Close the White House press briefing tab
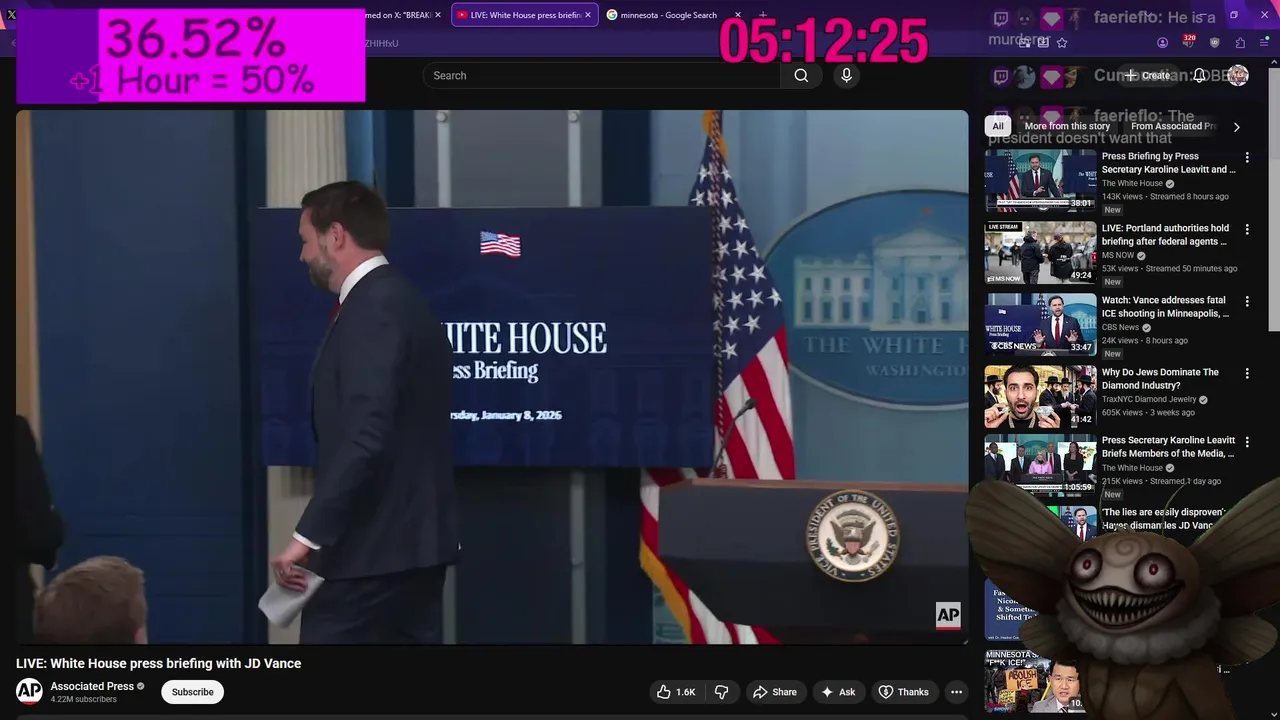Screen dimensions: 1280x720 pyautogui.click(x=588, y=15)
